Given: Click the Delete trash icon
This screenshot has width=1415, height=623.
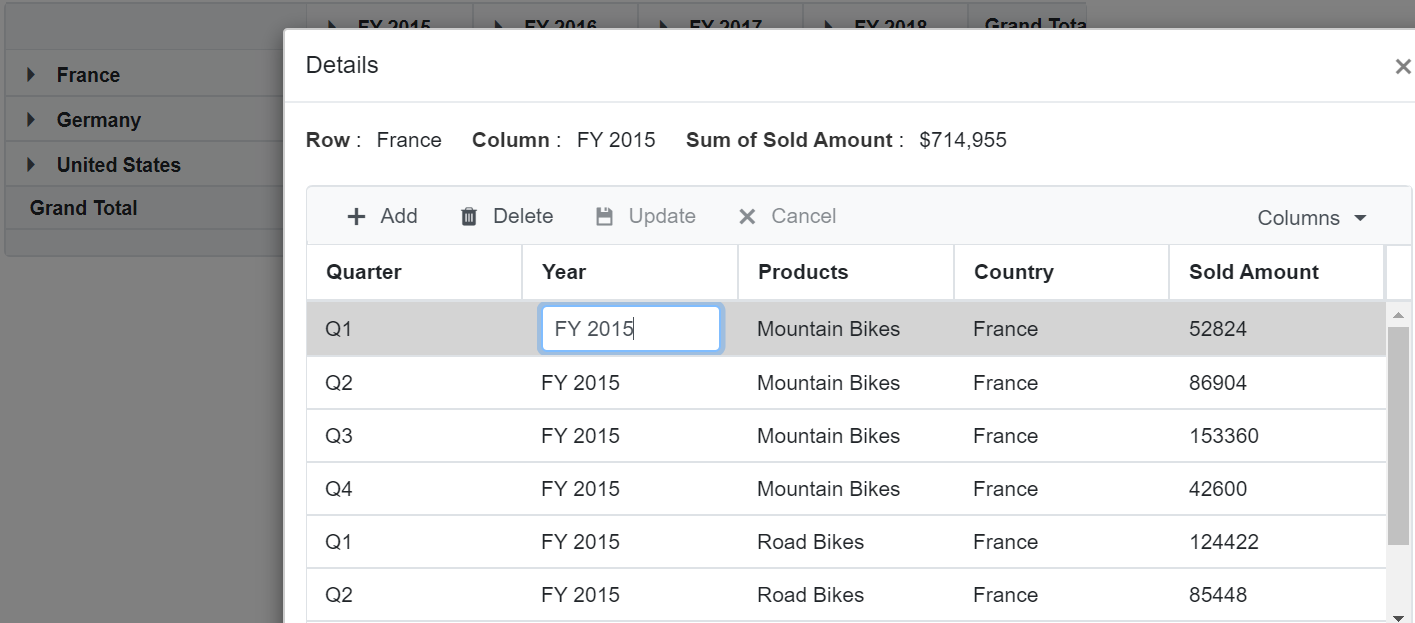Looking at the screenshot, I should click(469, 215).
